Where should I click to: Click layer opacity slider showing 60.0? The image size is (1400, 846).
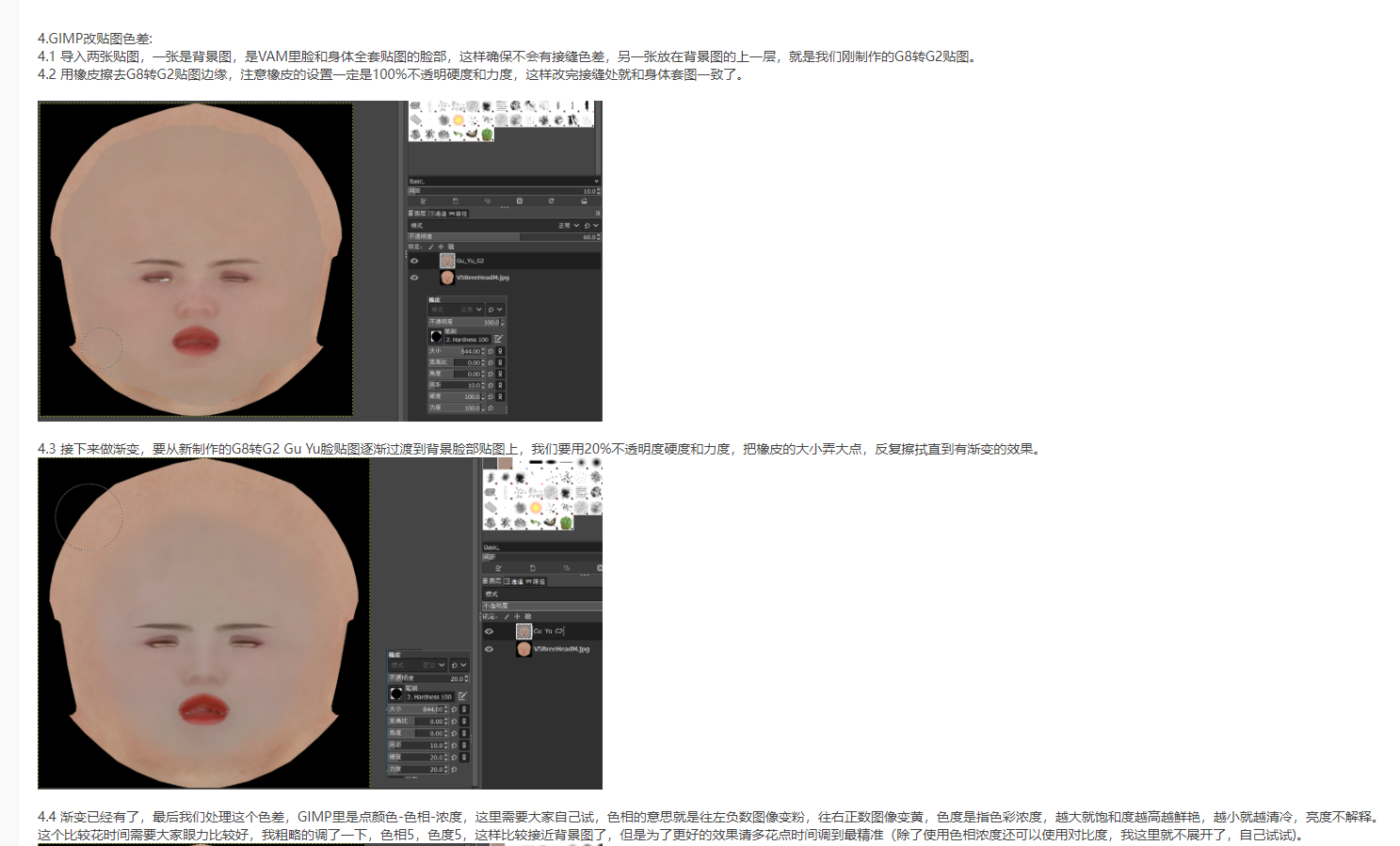(504, 237)
